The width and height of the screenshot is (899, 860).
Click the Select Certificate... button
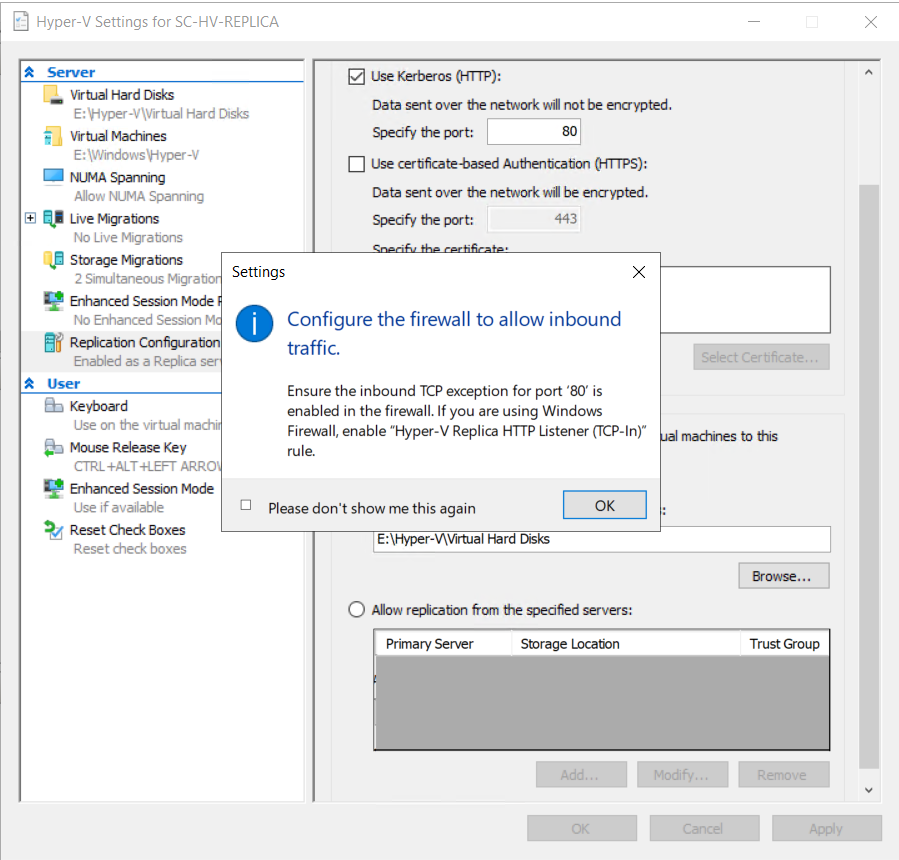click(761, 357)
